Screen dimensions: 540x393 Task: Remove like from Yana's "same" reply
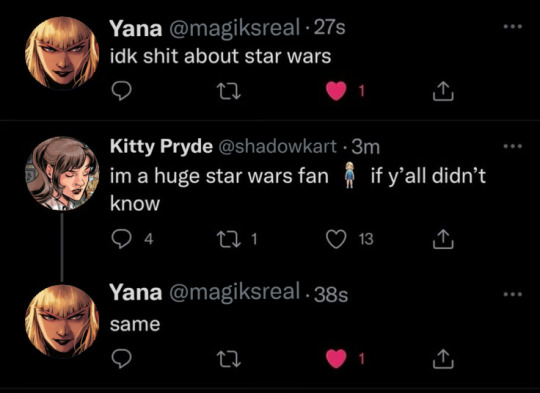(336, 359)
